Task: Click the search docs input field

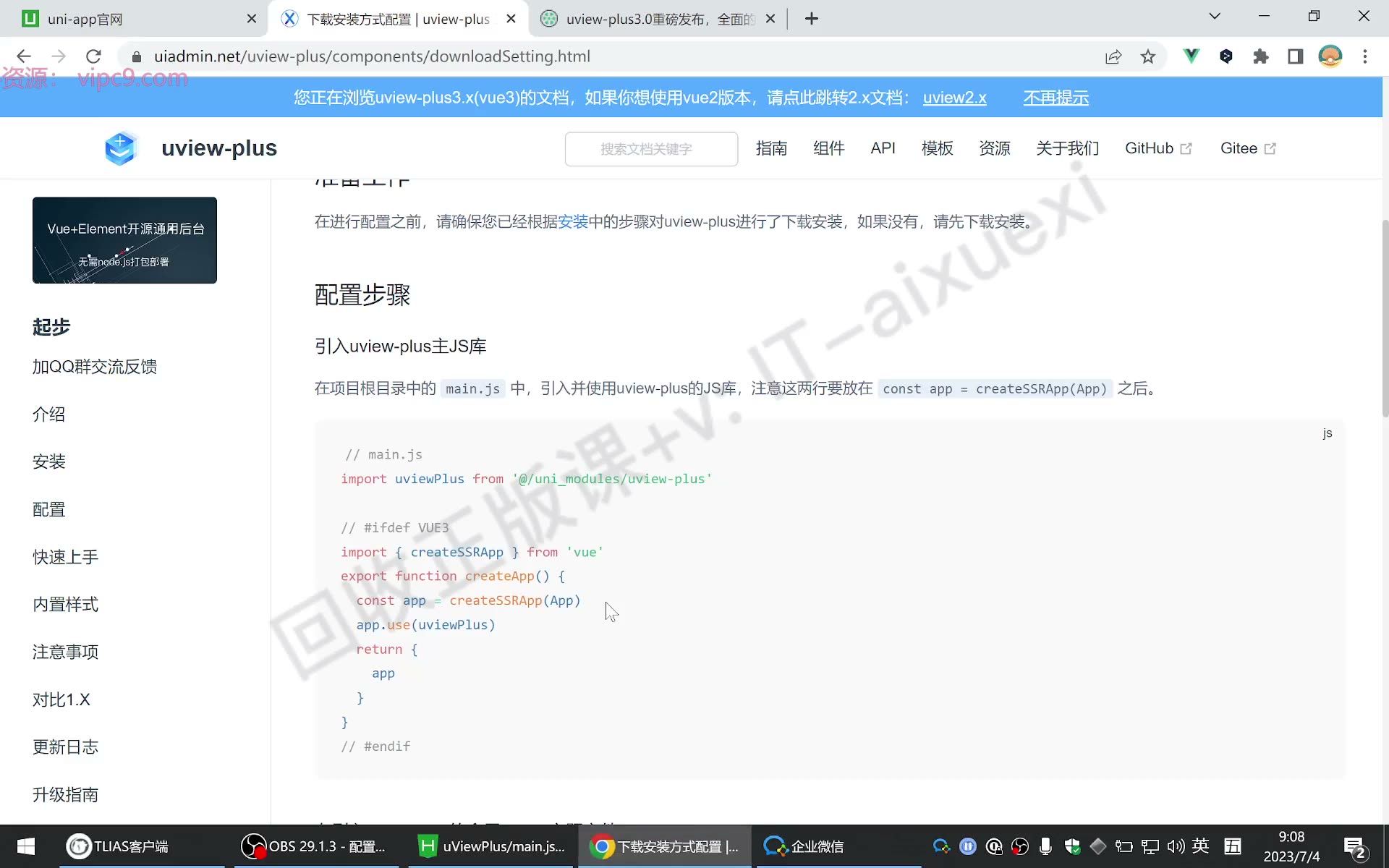Action: 651,149
